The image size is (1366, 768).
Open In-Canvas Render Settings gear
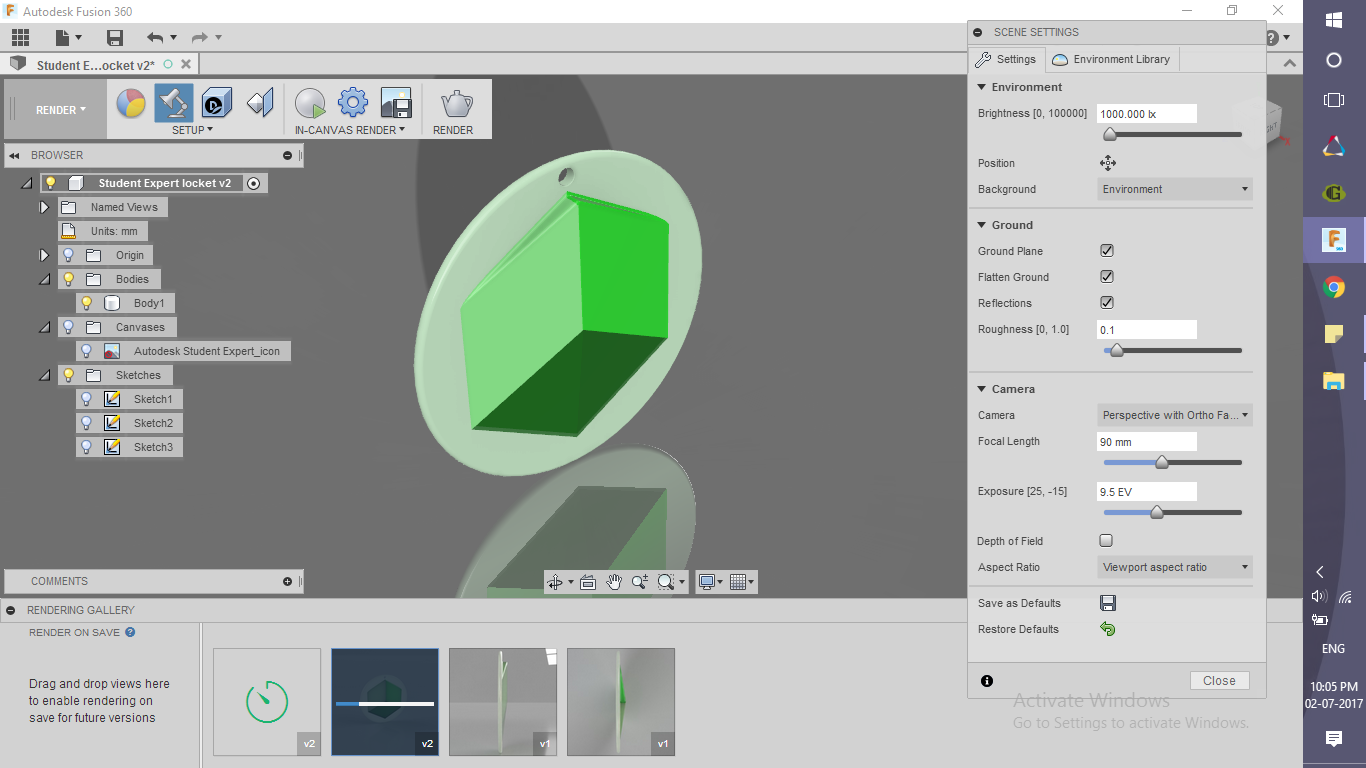353,103
